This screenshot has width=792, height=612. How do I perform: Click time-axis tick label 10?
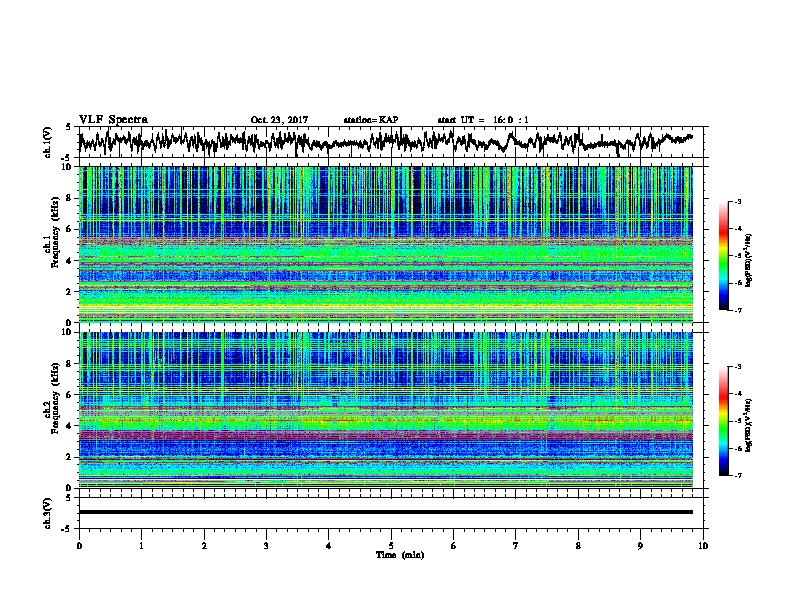[703, 546]
